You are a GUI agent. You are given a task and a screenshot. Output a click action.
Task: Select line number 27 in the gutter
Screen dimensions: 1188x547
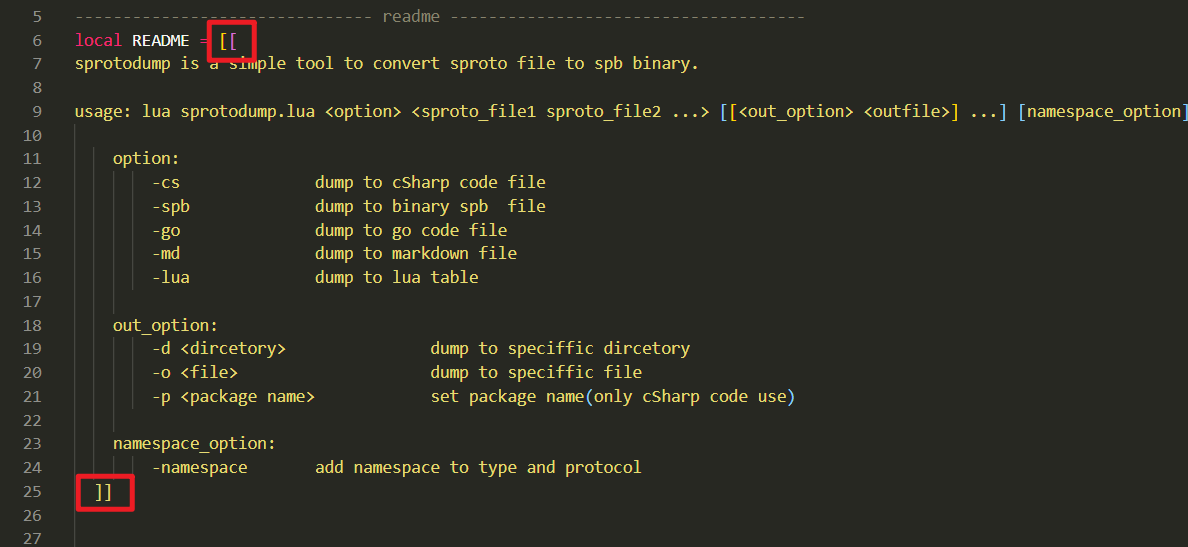[36, 540]
